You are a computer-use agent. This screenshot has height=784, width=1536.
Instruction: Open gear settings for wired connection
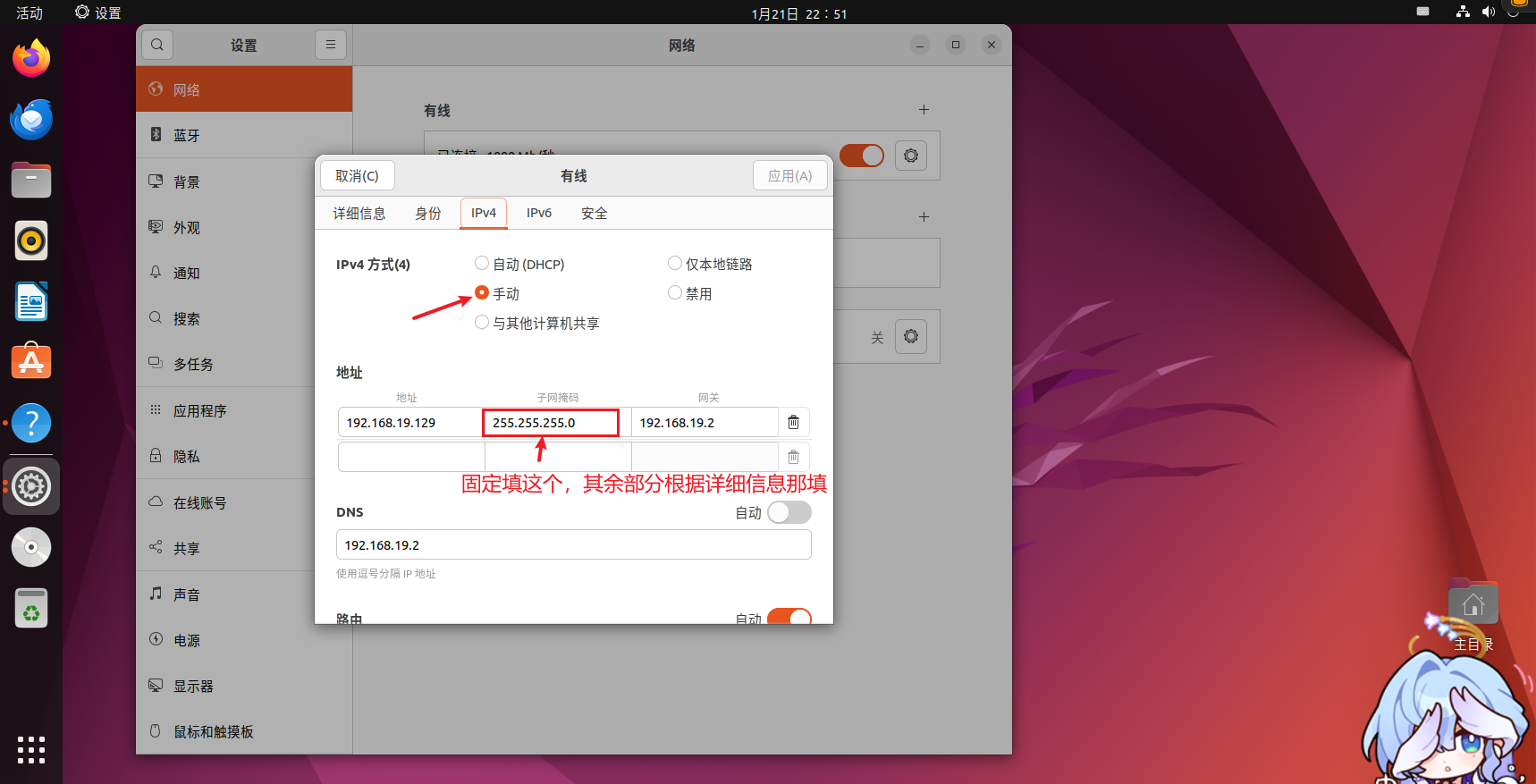(910, 156)
